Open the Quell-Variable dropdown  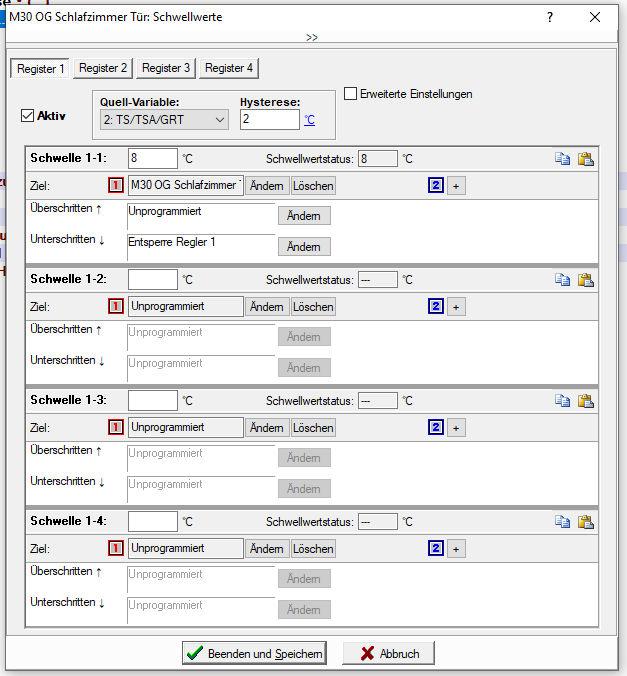(164, 120)
